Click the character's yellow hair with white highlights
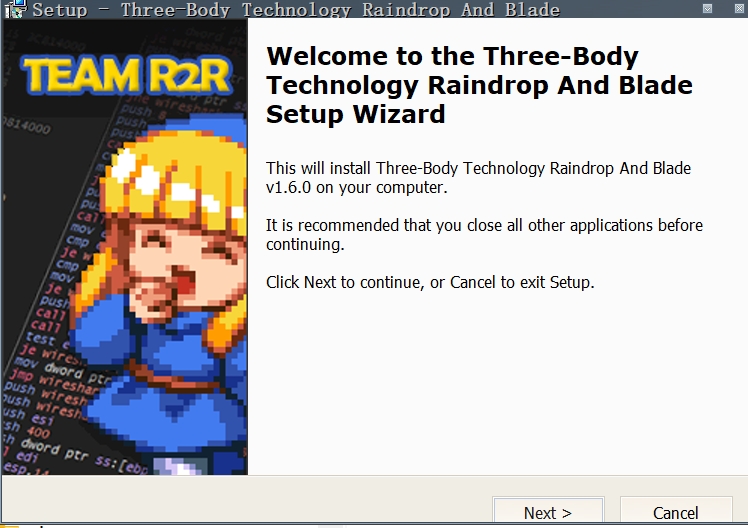 (174, 176)
